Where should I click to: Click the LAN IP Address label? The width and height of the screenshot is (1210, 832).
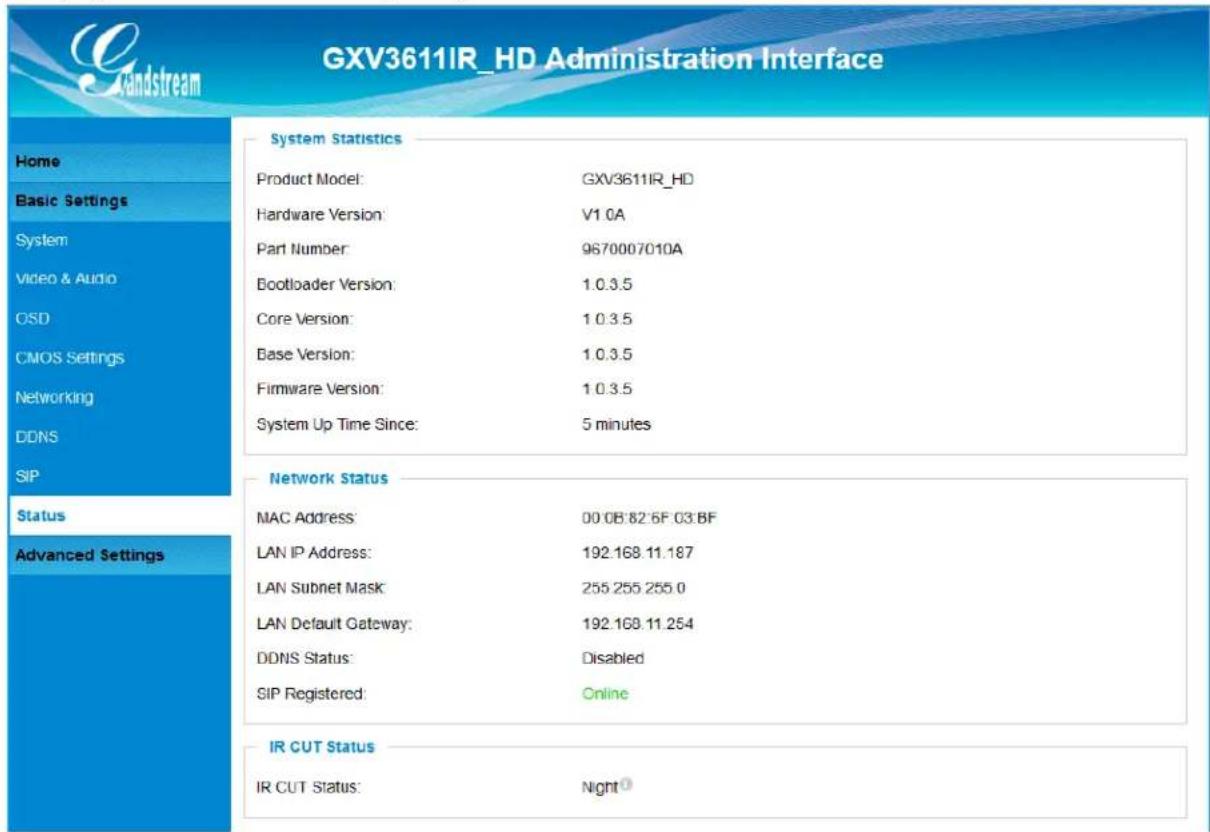(x=314, y=553)
